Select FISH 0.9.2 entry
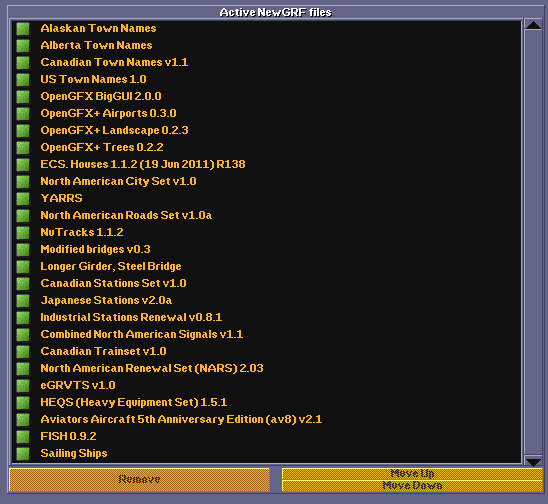Viewport: 548px width, 504px height. (x=266, y=437)
